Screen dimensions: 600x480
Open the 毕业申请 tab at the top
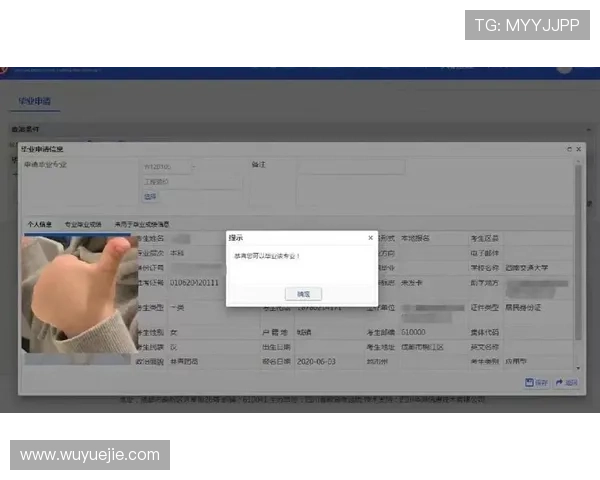click(35, 102)
